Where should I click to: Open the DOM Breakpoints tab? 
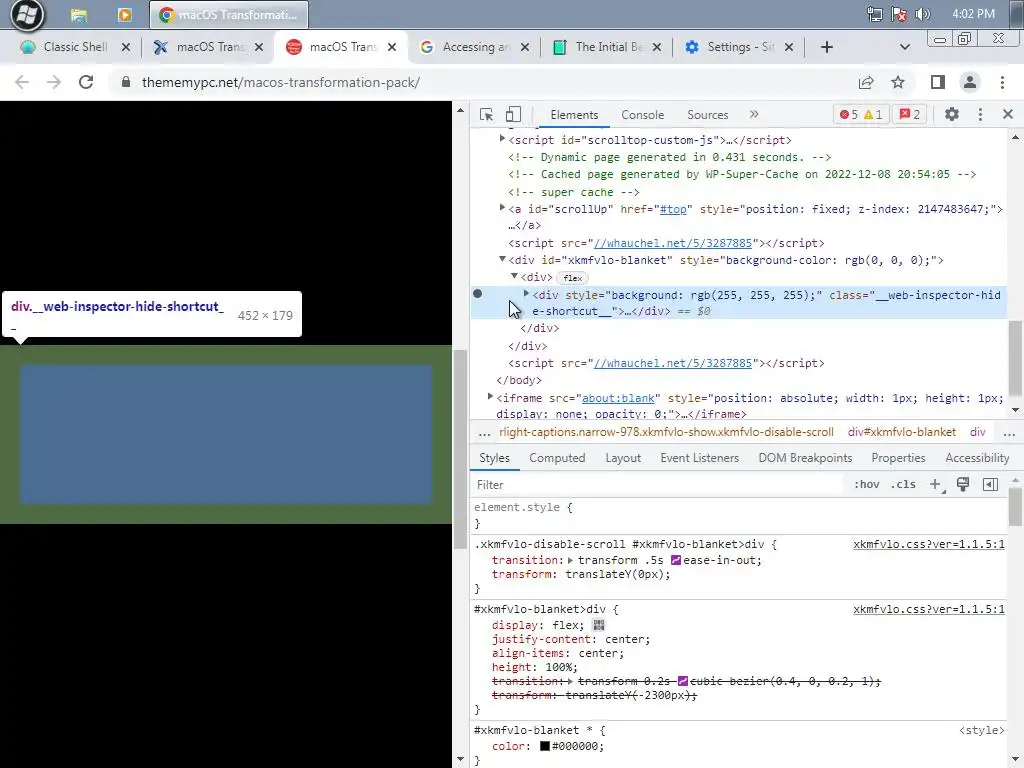[x=805, y=458]
